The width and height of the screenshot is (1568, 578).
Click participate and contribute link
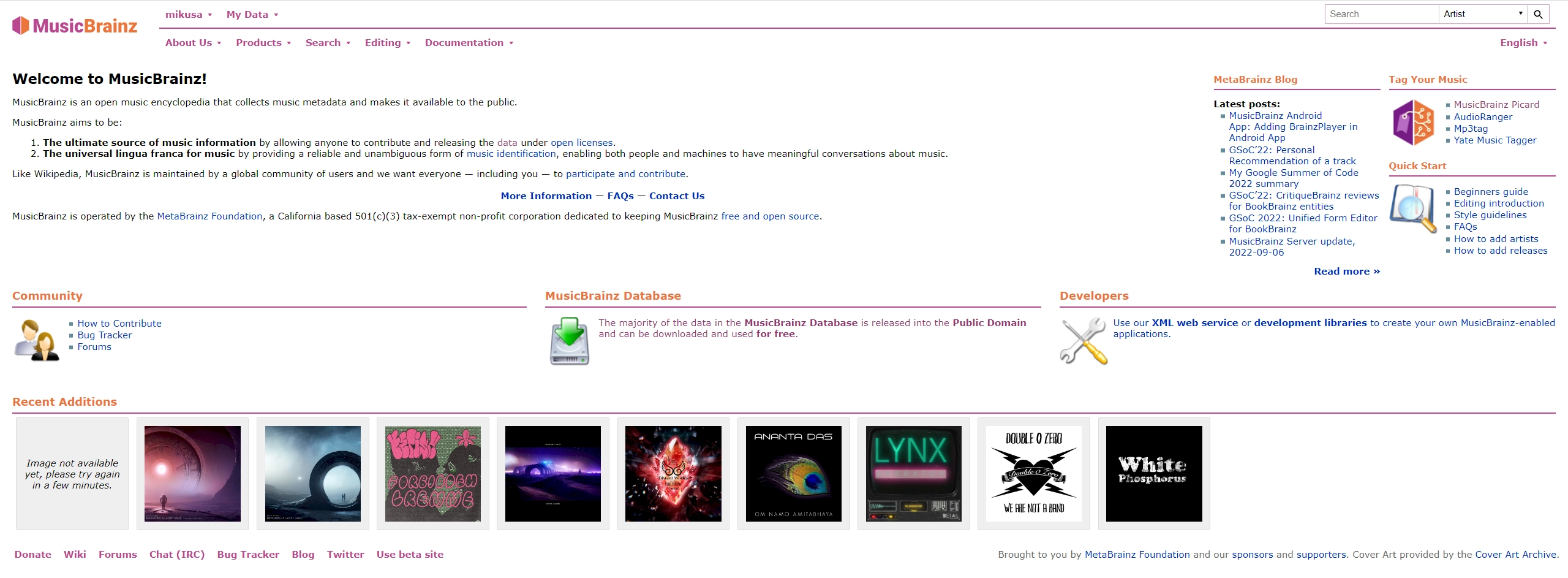coord(625,173)
